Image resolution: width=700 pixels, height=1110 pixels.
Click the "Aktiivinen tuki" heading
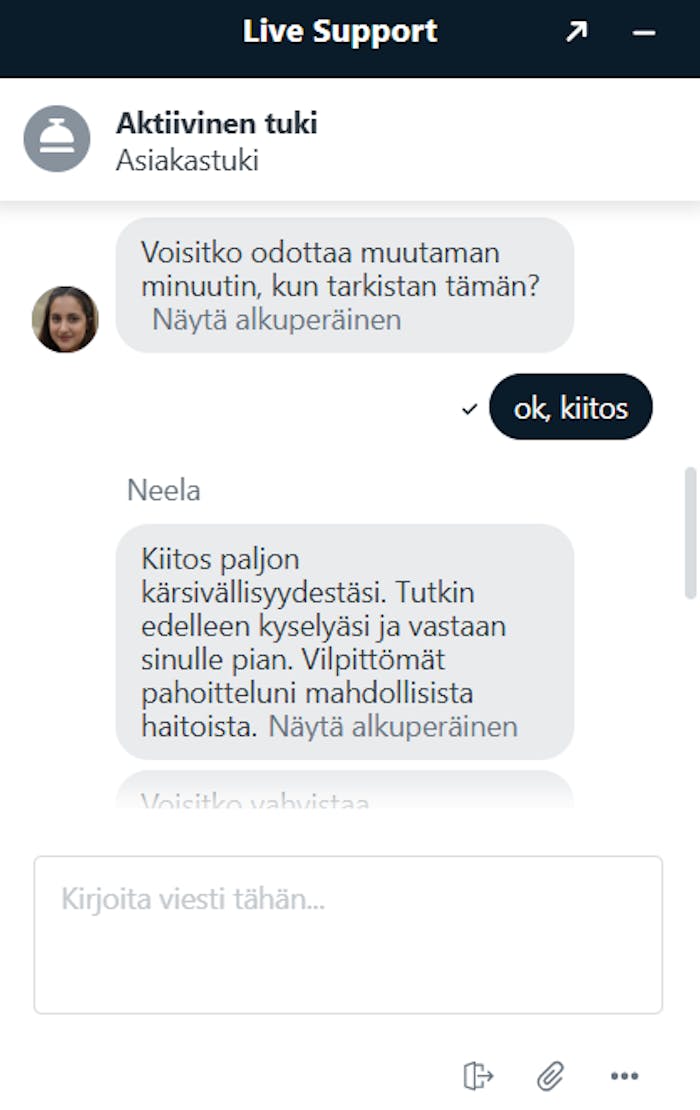click(x=217, y=124)
